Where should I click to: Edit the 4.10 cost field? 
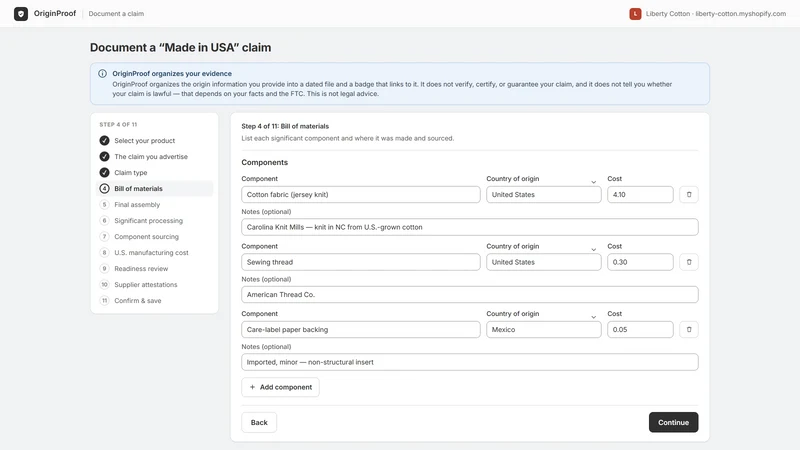tap(640, 194)
